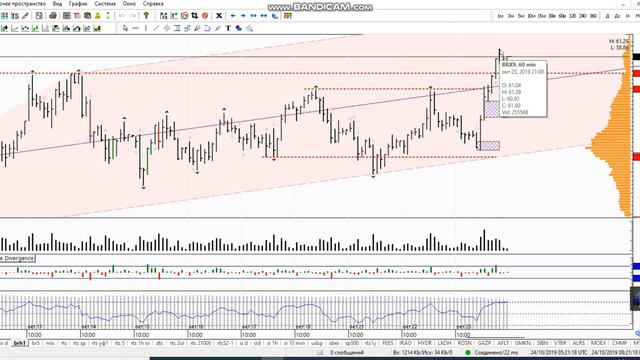Click the dark blue X icon
The image size is (640, 360).
(x=219, y=16)
